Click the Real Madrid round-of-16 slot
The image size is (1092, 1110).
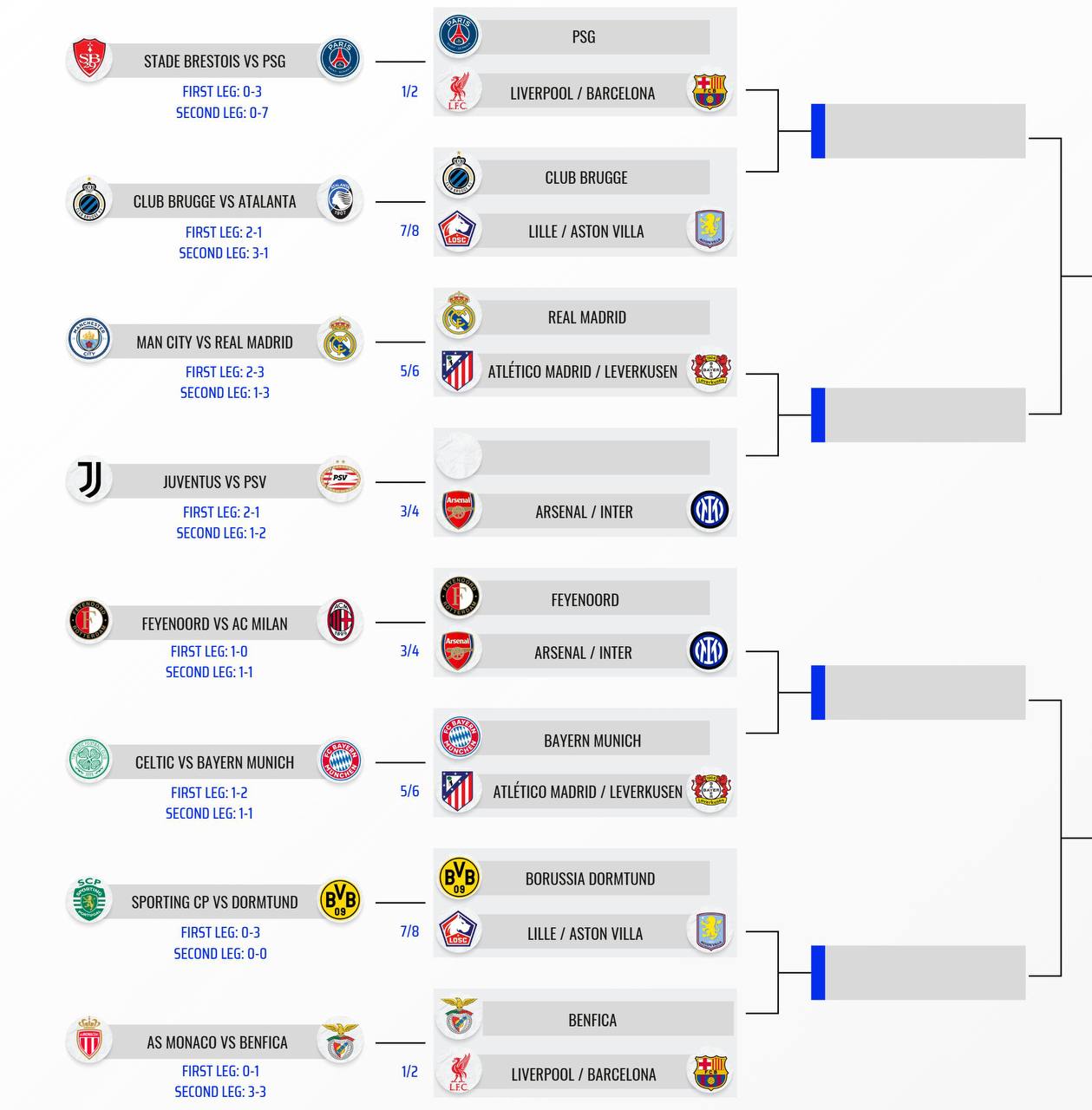[587, 317]
